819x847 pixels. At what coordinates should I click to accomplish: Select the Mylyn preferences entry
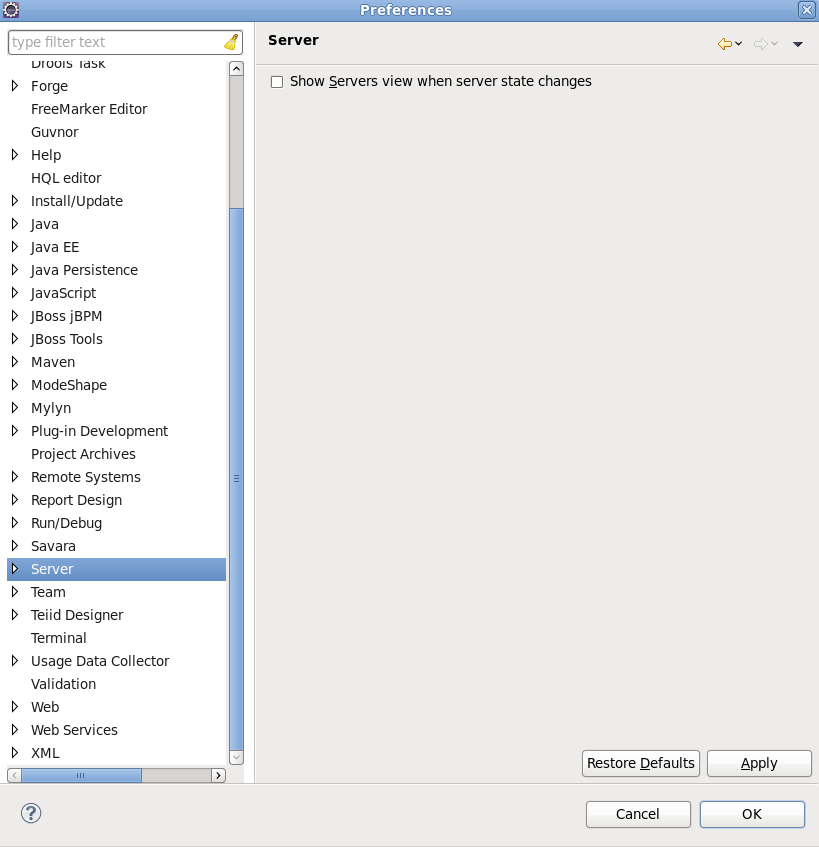tap(51, 408)
